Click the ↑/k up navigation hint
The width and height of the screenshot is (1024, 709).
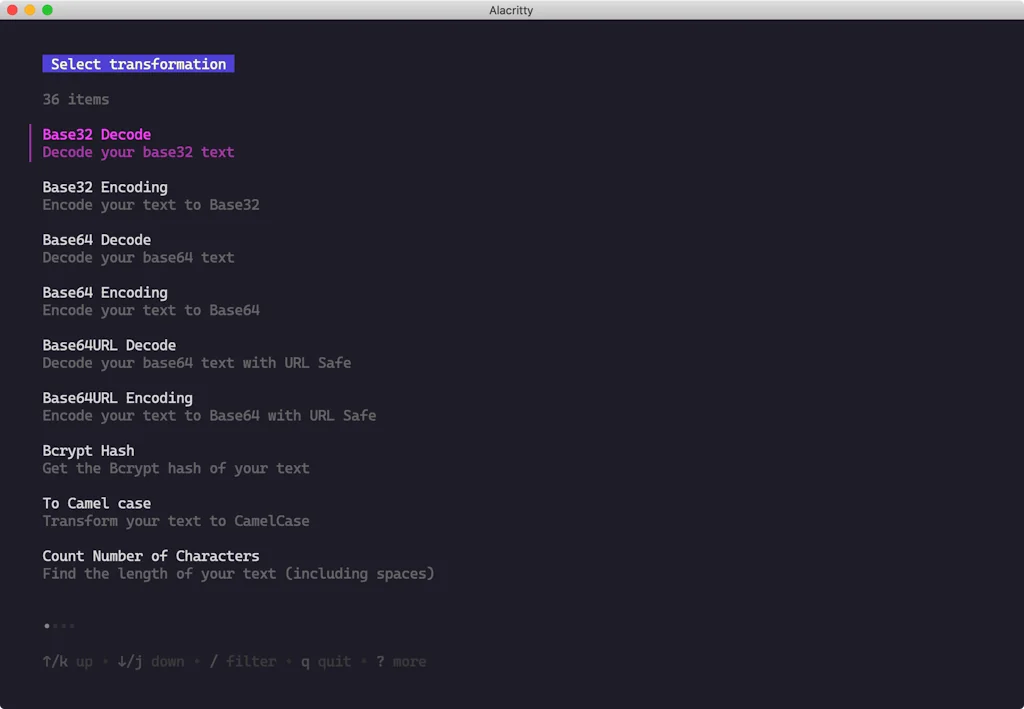coord(69,661)
